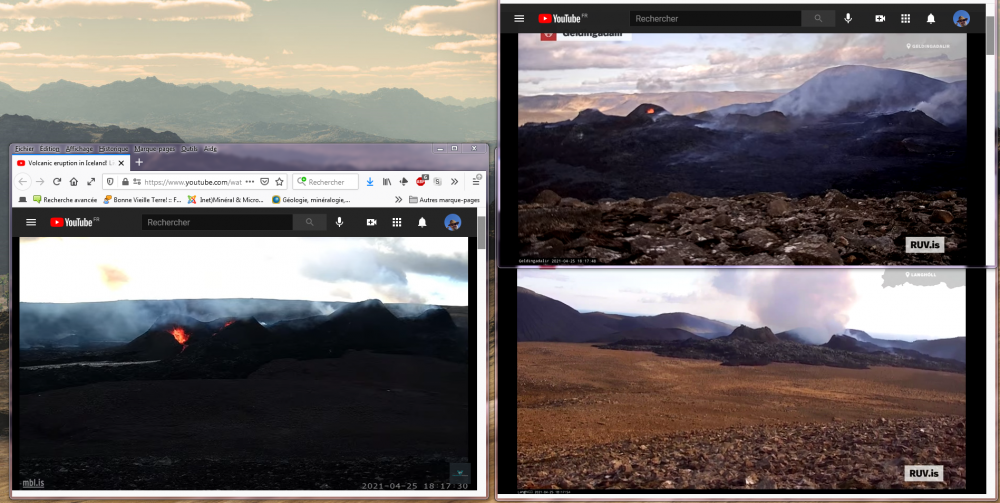Expand hidden bookmarks overflow chevron

point(399,200)
